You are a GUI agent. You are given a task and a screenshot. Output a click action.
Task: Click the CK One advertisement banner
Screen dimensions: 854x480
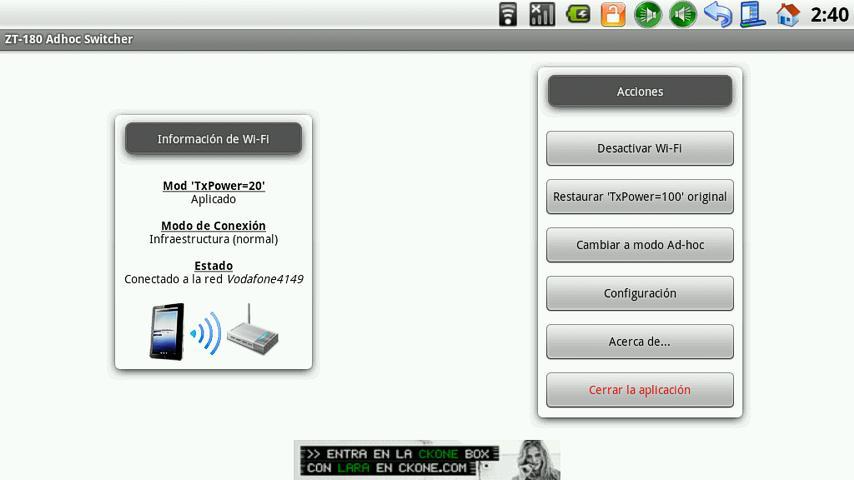(x=427, y=460)
